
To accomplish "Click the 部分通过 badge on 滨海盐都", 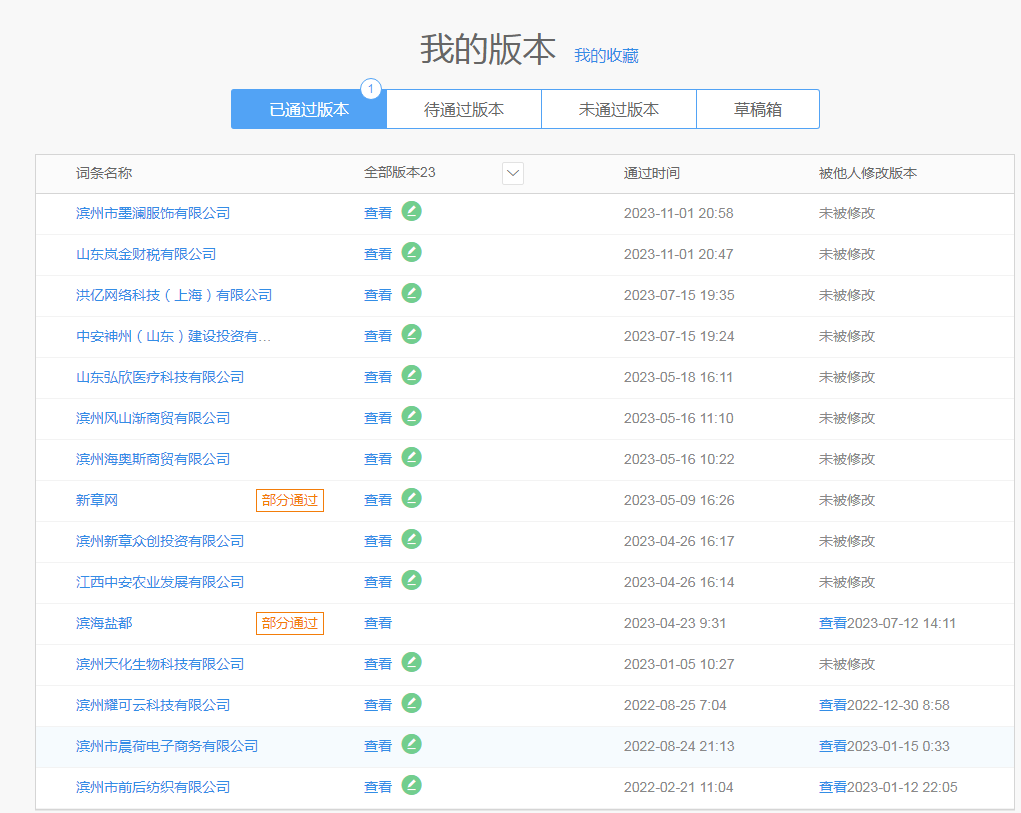I will click(290, 624).
